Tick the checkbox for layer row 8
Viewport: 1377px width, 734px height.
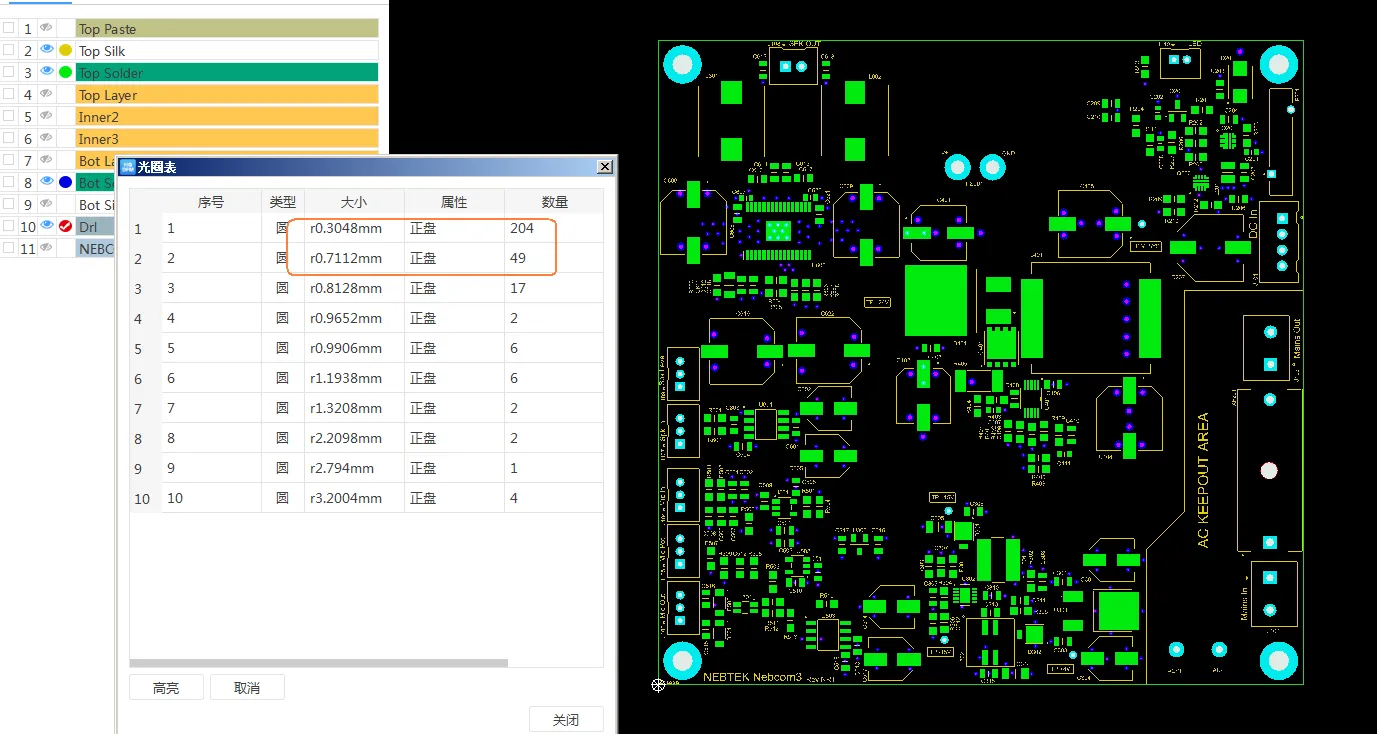9,182
